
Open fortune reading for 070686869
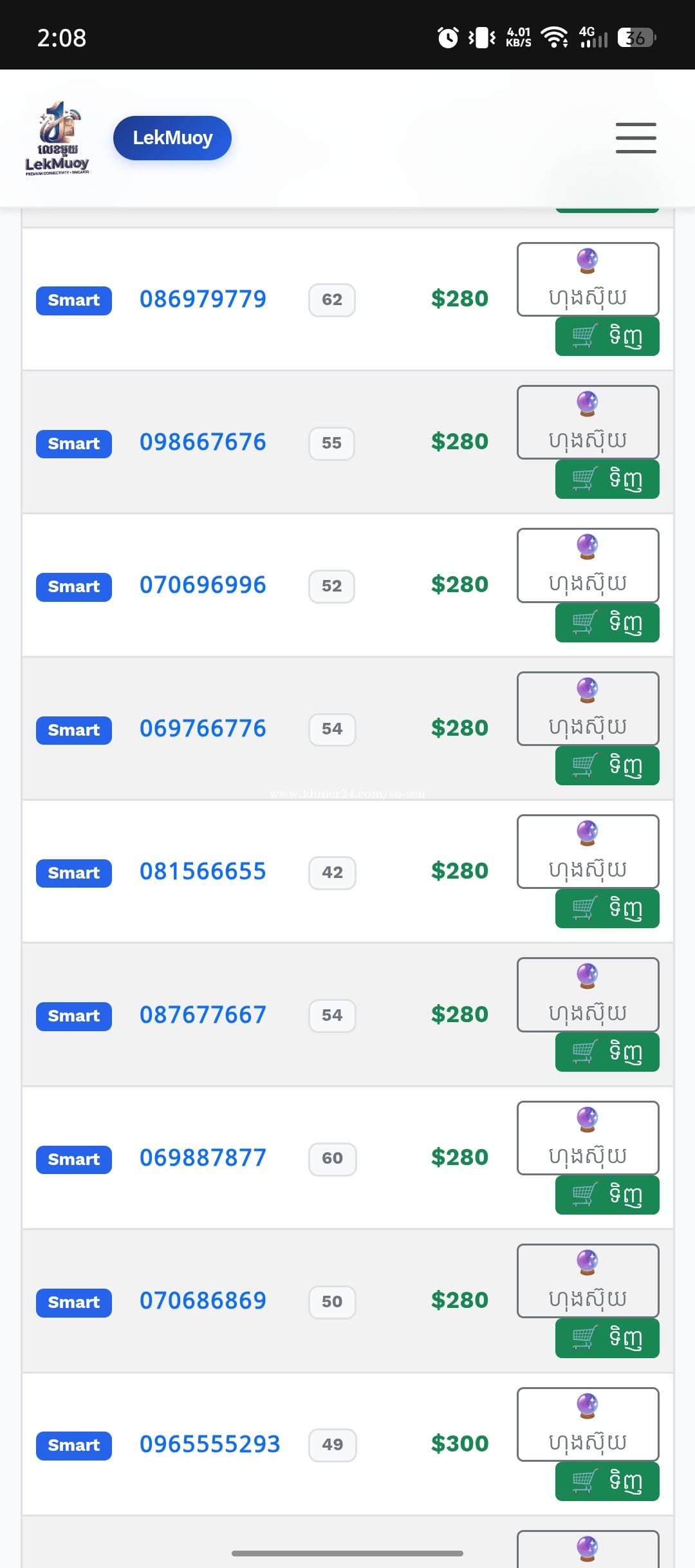pyautogui.click(x=588, y=1281)
